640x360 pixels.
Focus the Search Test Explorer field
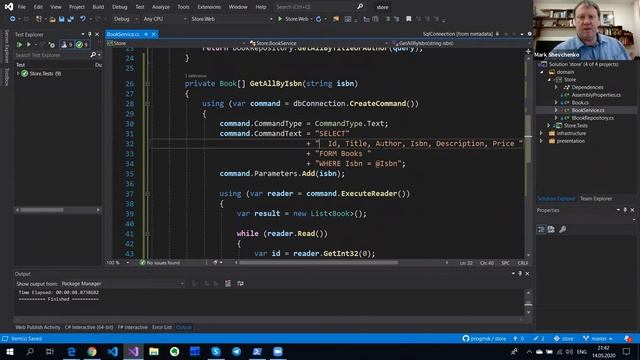(x=52, y=55)
